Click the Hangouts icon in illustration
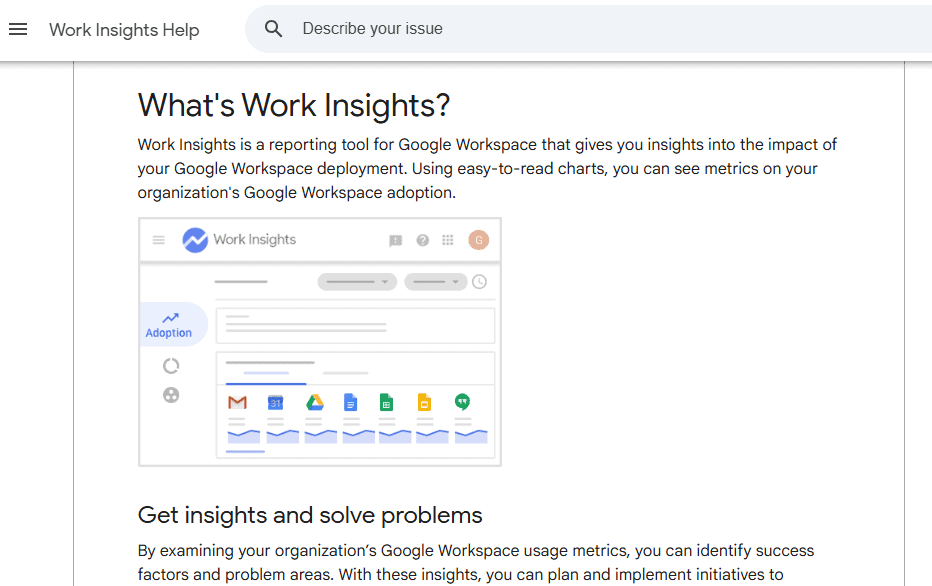The image size is (932, 586). 462,402
